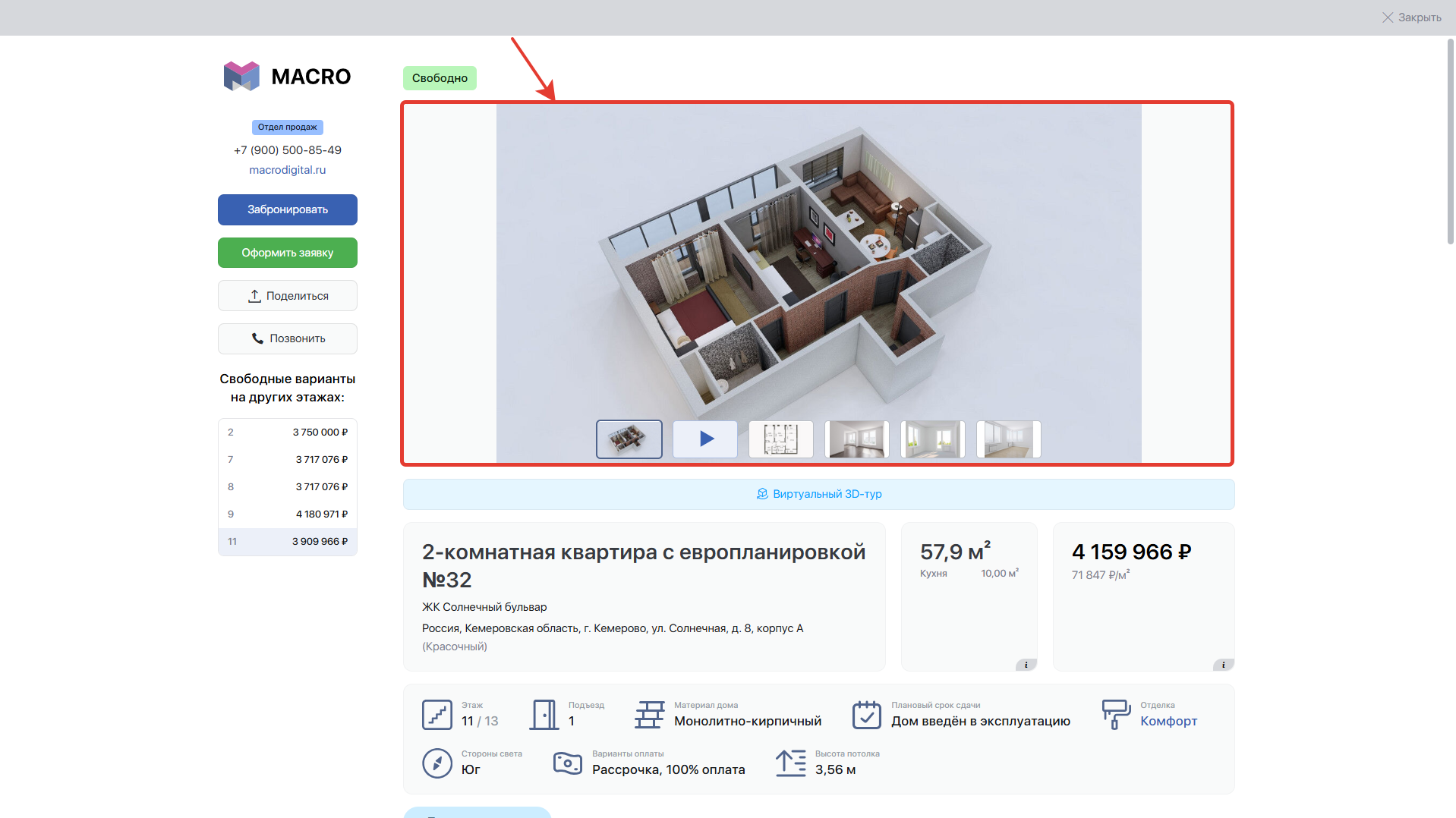This screenshot has height=818, width=1456.
Task: Select floor 2 option for 3 750 000 ₽
Action: coord(288,433)
